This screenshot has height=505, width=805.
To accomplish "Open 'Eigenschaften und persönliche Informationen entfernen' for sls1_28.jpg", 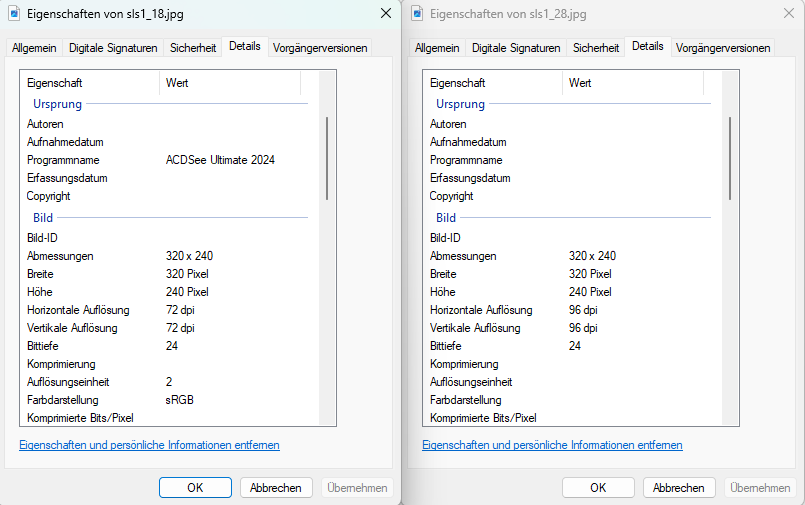I will point(552,445).
